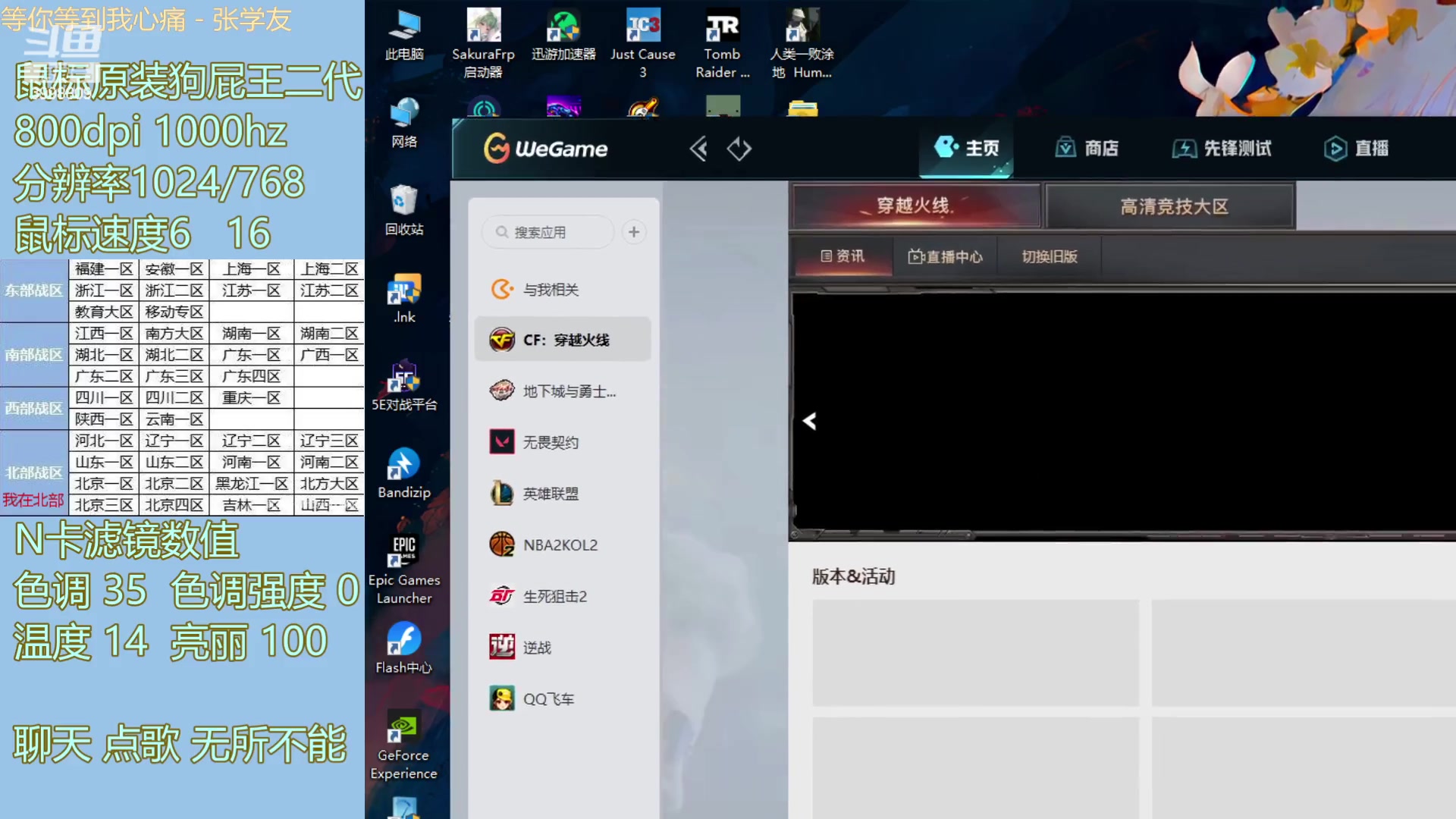Click the 搜索应用 search field
The height and width of the screenshot is (819, 1456).
pyautogui.click(x=548, y=232)
